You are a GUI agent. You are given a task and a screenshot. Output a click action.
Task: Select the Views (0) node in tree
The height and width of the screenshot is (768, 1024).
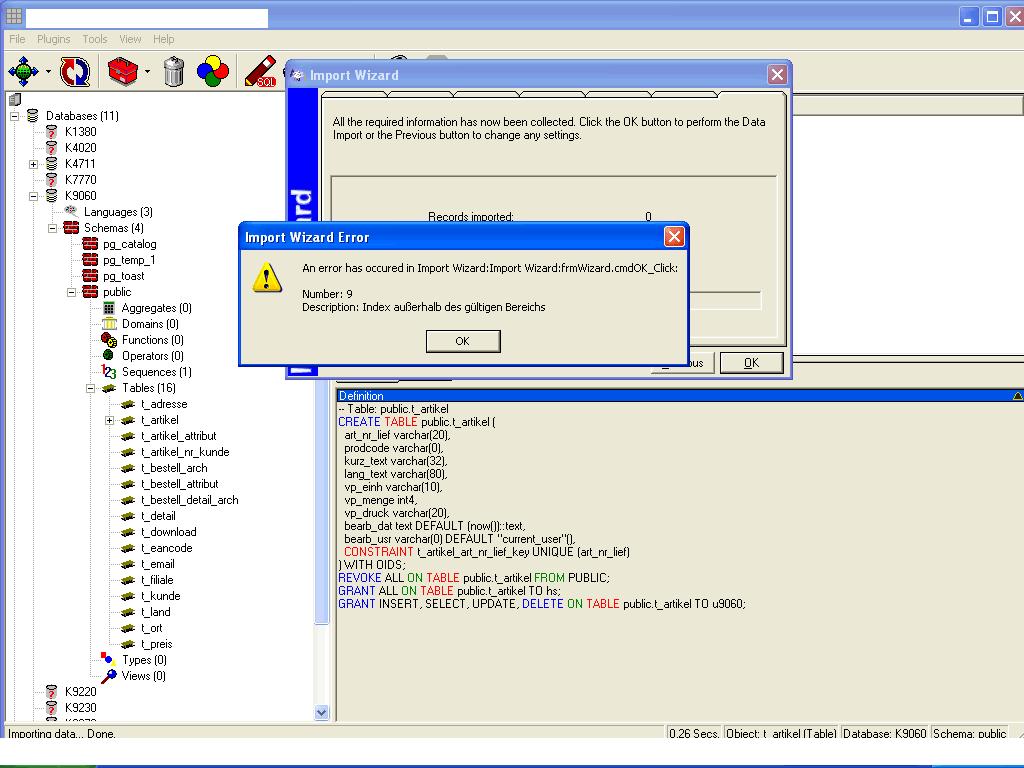point(143,676)
